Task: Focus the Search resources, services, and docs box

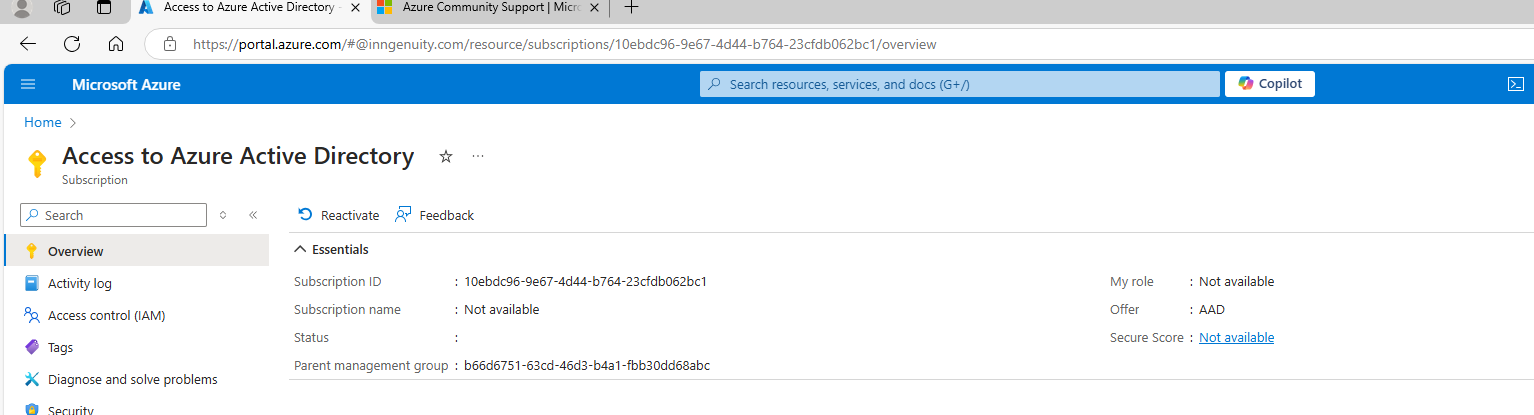Action: click(x=960, y=84)
